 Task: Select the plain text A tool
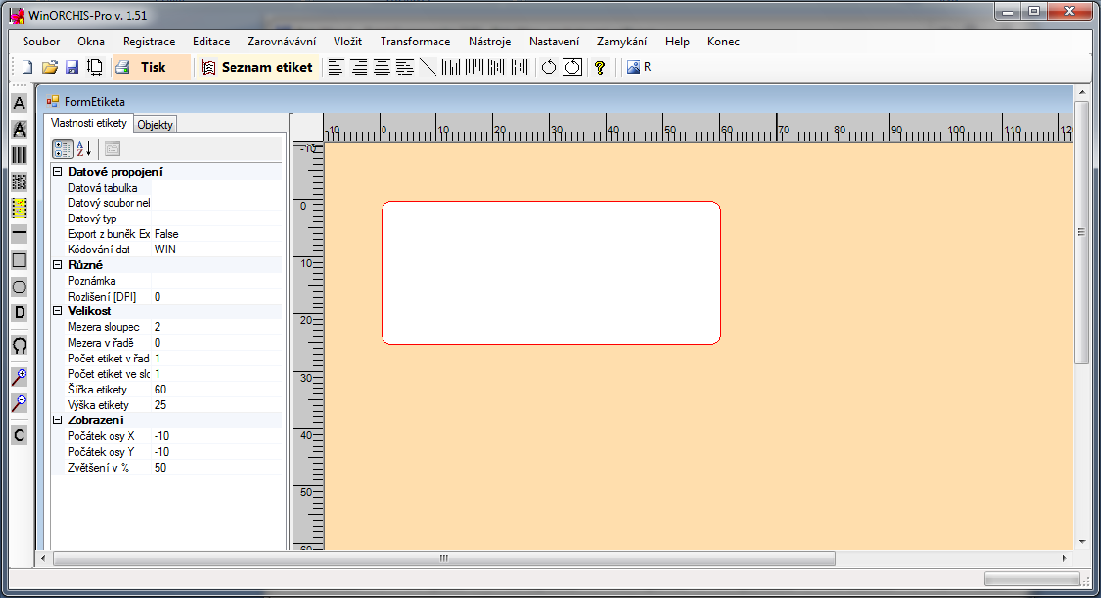[x=20, y=103]
